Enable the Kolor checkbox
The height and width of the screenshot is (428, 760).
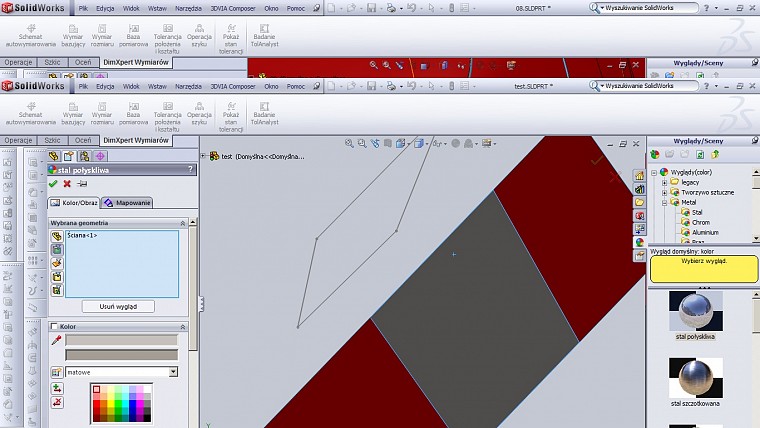click(x=54, y=326)
